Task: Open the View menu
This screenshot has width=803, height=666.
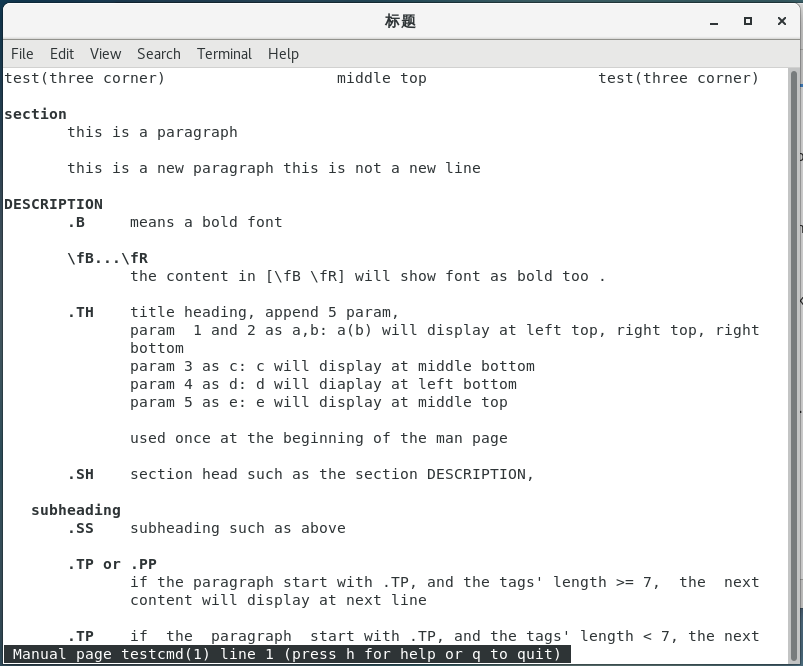Action: (x=104, y=54)
